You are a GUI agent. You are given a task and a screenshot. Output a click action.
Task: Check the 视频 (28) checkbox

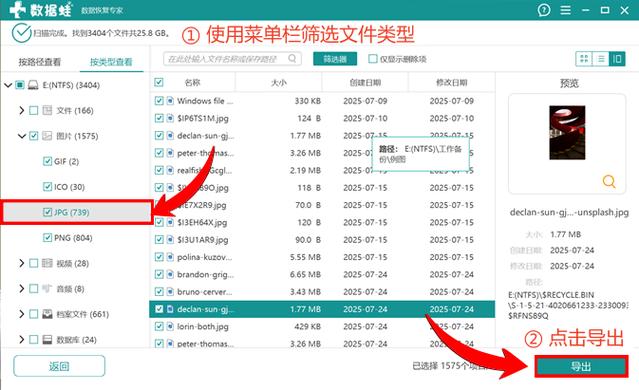[34, 263]
